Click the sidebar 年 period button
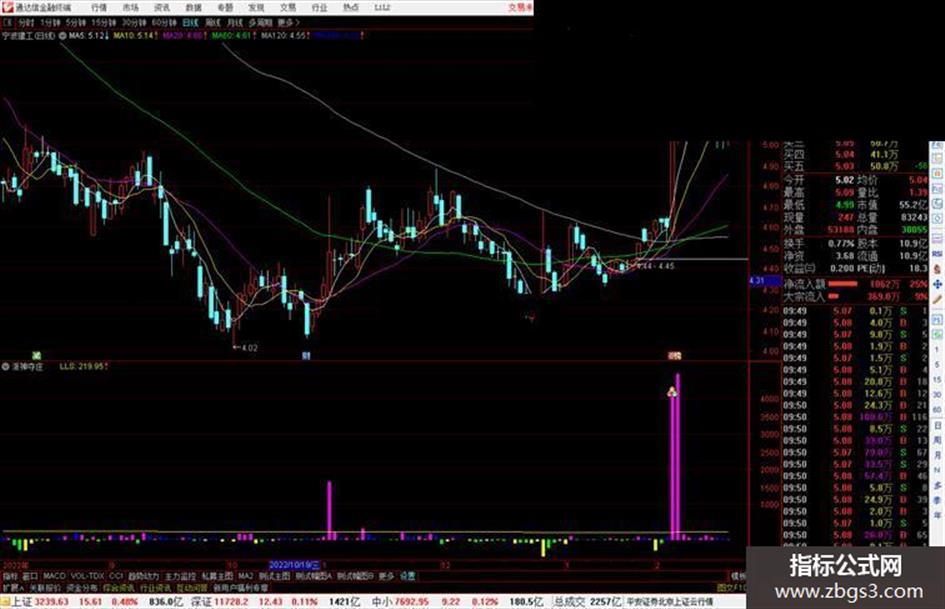This screenshot has width=945, height=609. [x=937, y=516]
